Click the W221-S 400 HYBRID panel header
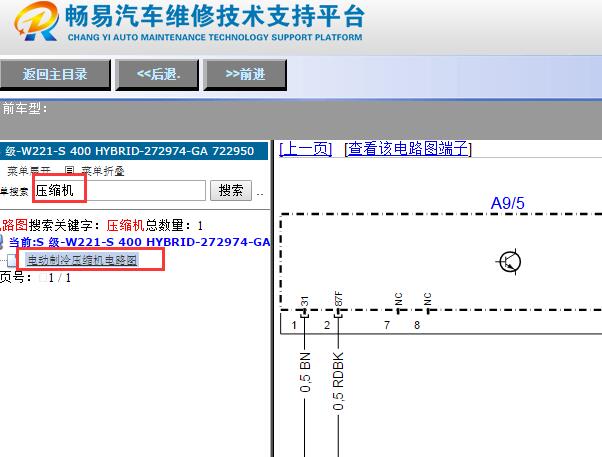This screenshot has width=602, height=457. 134,151
